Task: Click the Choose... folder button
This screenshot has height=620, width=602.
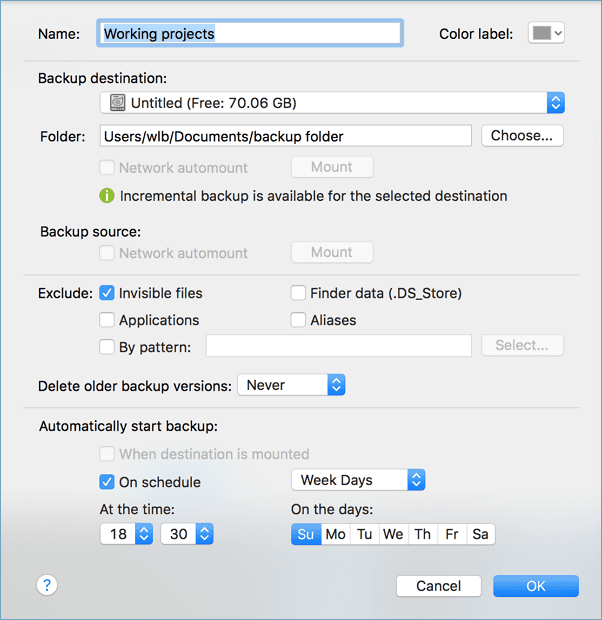Action: pyautogui.click(x=522, y=136)
